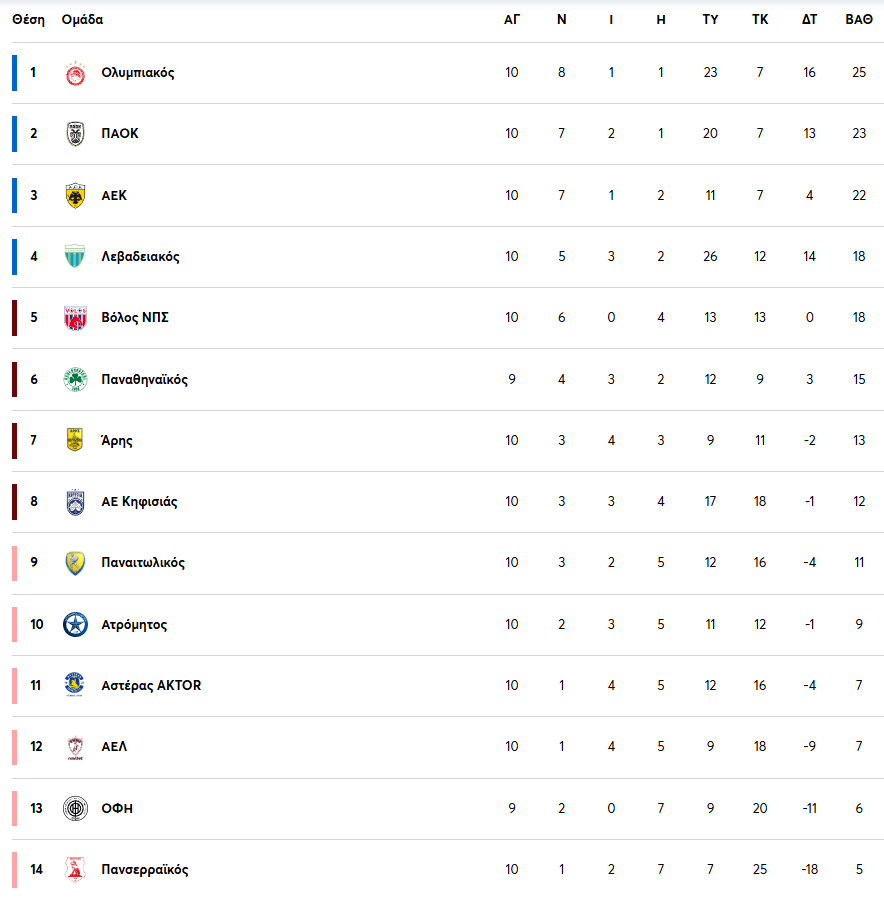The width and height of the screenshot is (884, 899).
Task: Open the Πανσερραϊκός team name link
Action: 144,870
